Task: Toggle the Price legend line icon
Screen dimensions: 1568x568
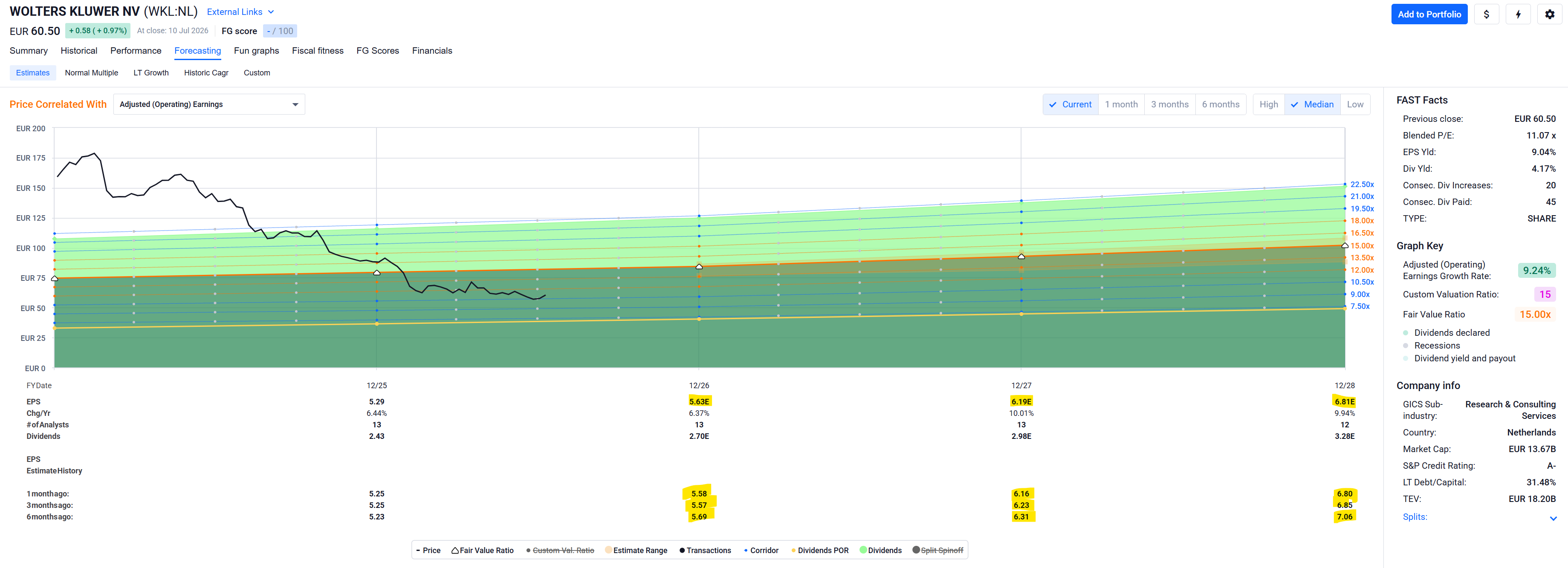Action: pos(418,551)
